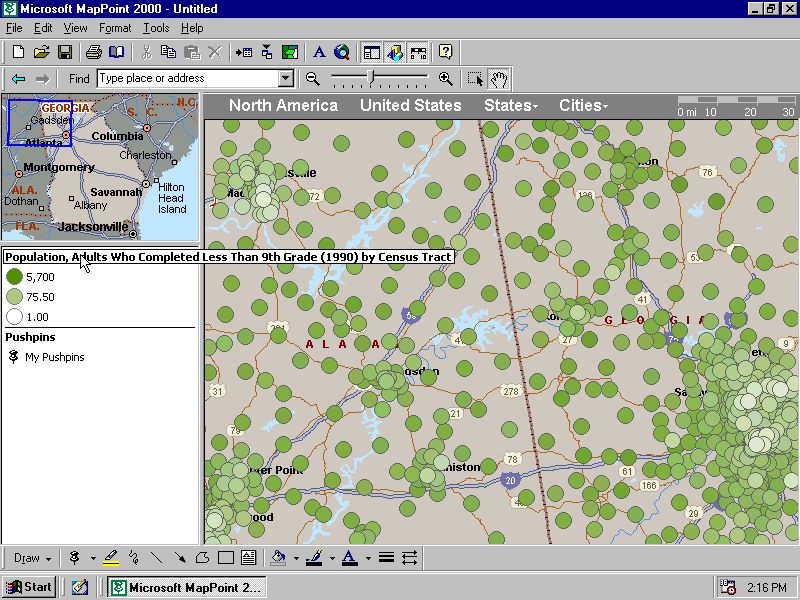Click the Line Style icon
Image resolution: width=800 pixels, height=600 pixels.
pyautogui.click(x=386, y=558)
